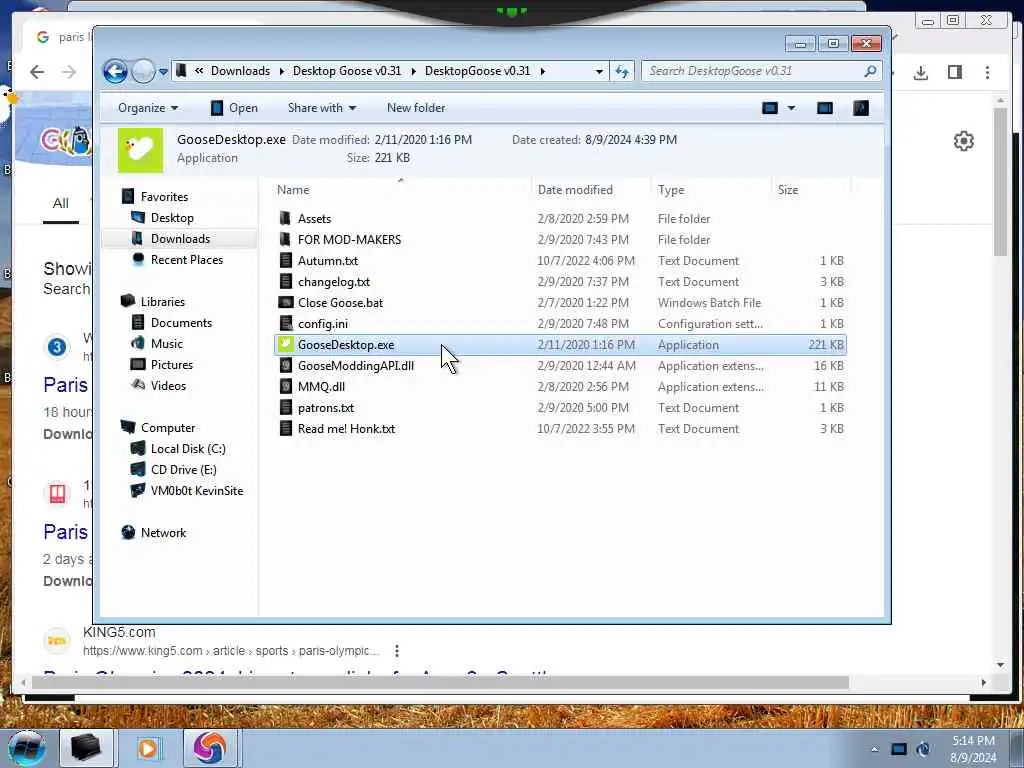This screenshot has width=1024, height=768.
Task: Open the Organize menu
Action: tap(148, 108)
